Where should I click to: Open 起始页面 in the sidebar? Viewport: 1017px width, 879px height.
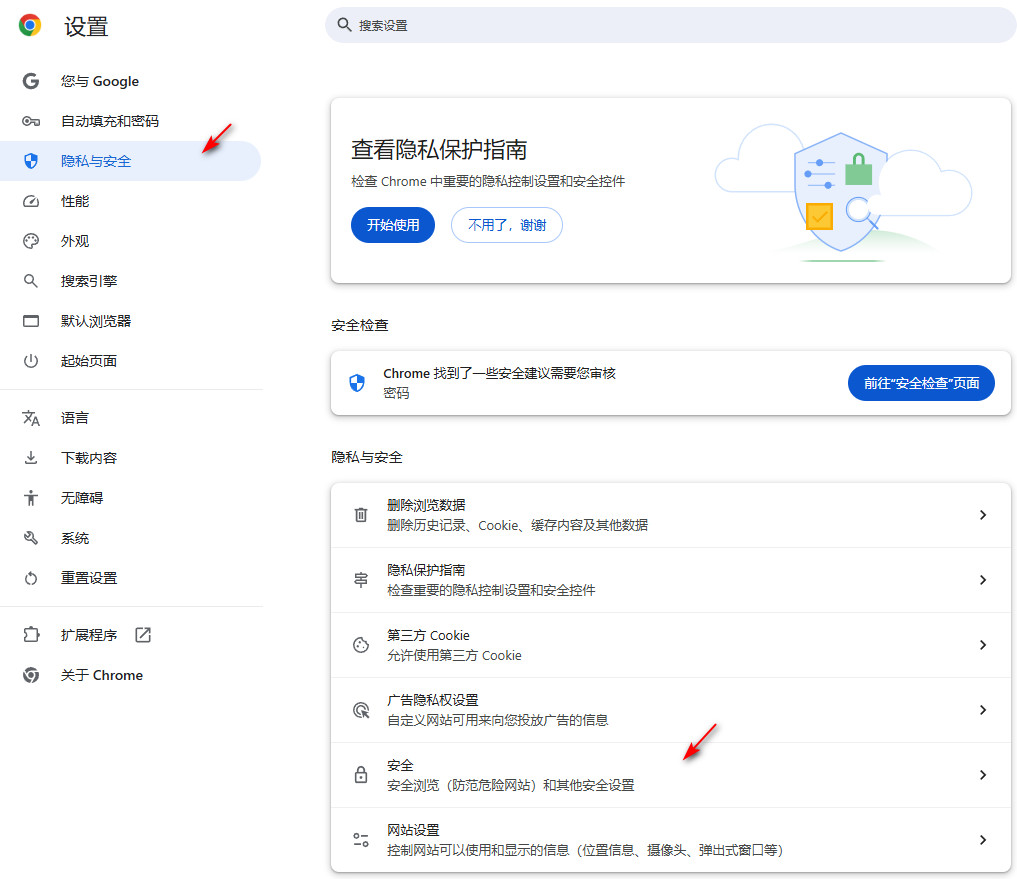coord(130,361)
